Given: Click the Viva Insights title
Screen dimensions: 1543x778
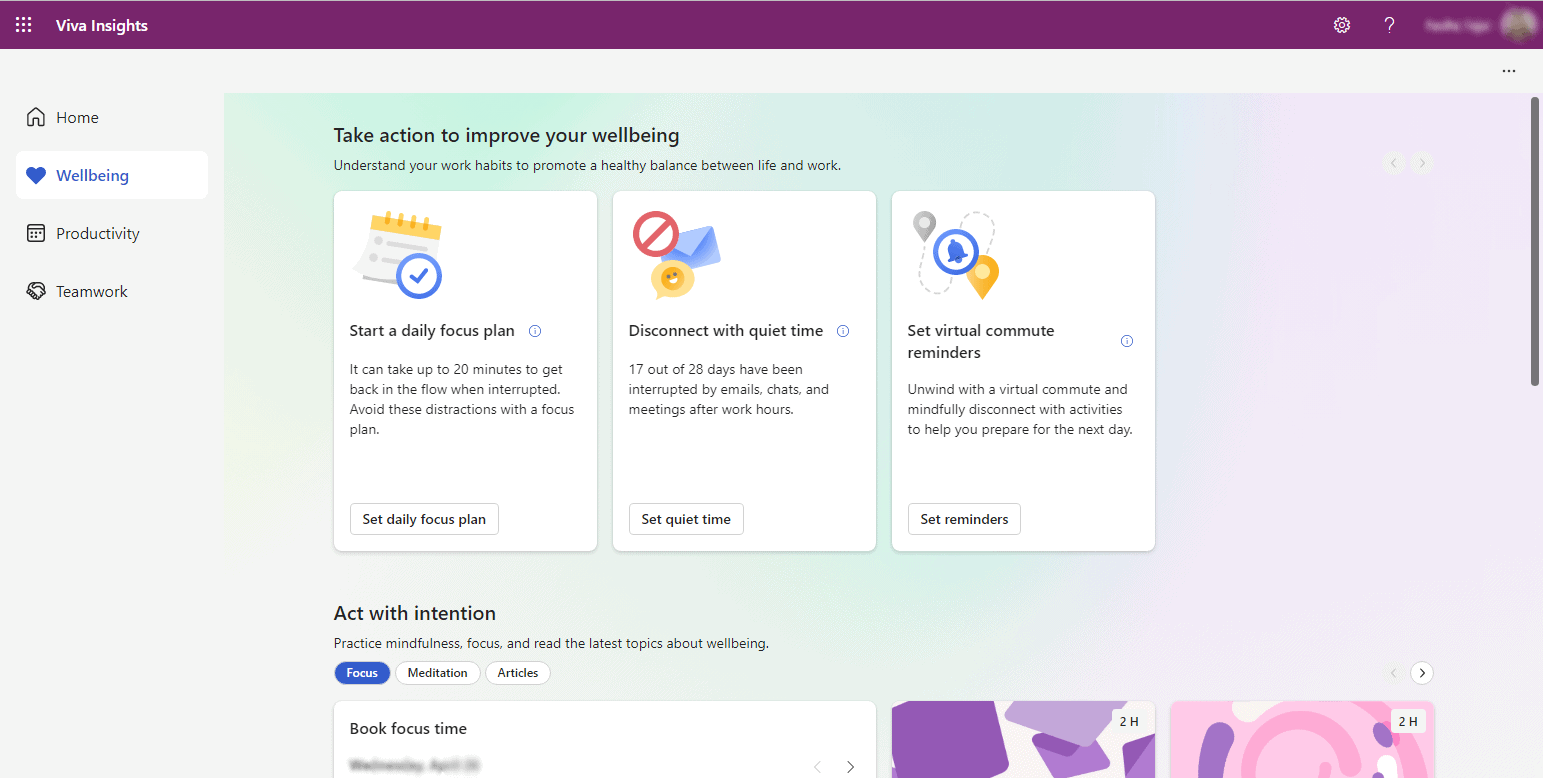Looking at the screenshot, I should [102, 25].
